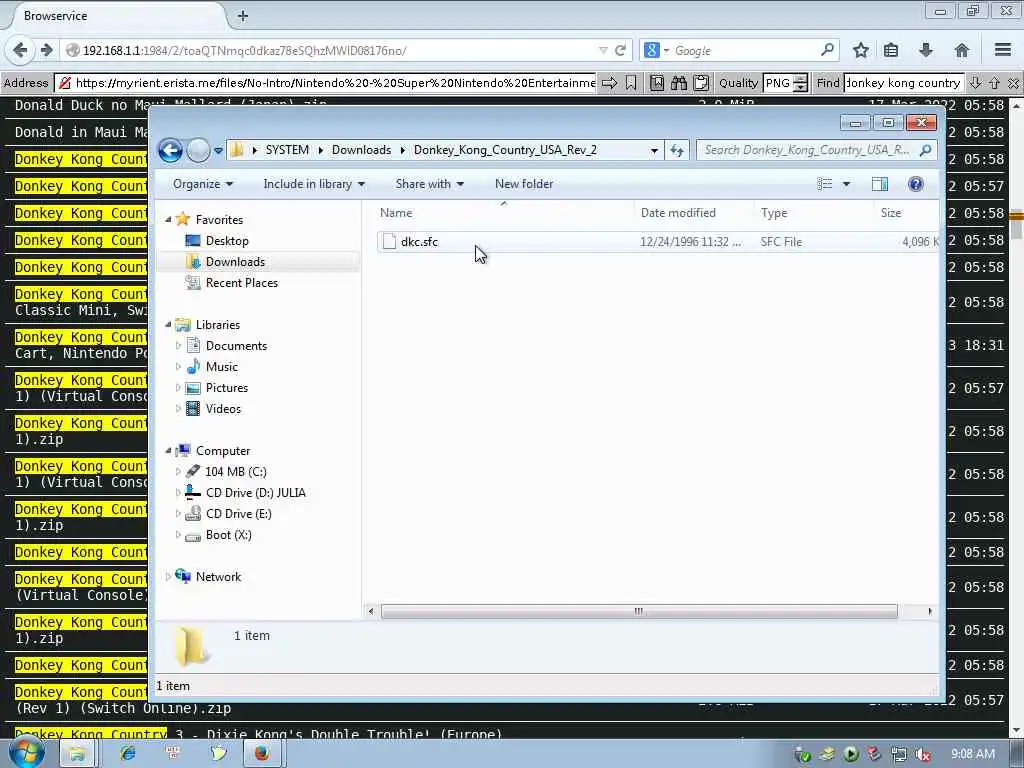Collapse the Computer node

[x=168, y=451]
